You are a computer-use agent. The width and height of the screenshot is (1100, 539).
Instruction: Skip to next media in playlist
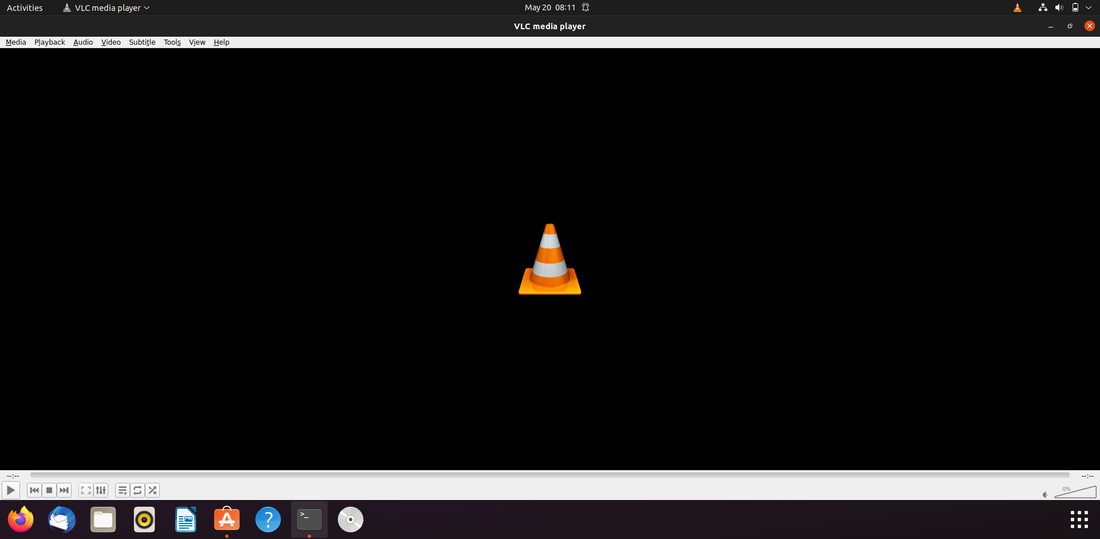64,490
